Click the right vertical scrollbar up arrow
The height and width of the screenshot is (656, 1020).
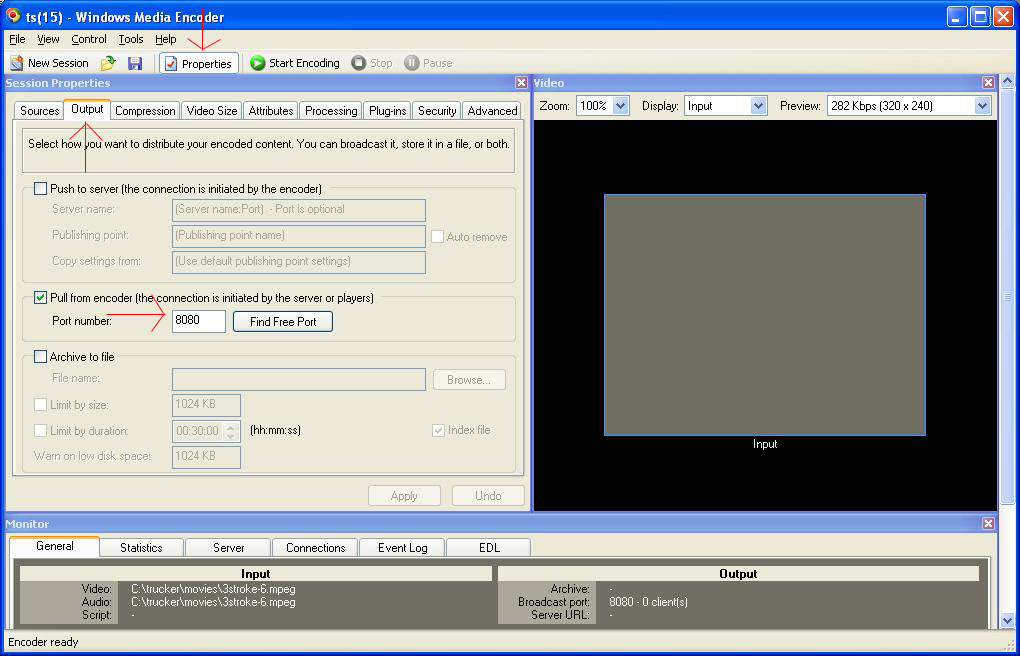(x=1007, y=82)
